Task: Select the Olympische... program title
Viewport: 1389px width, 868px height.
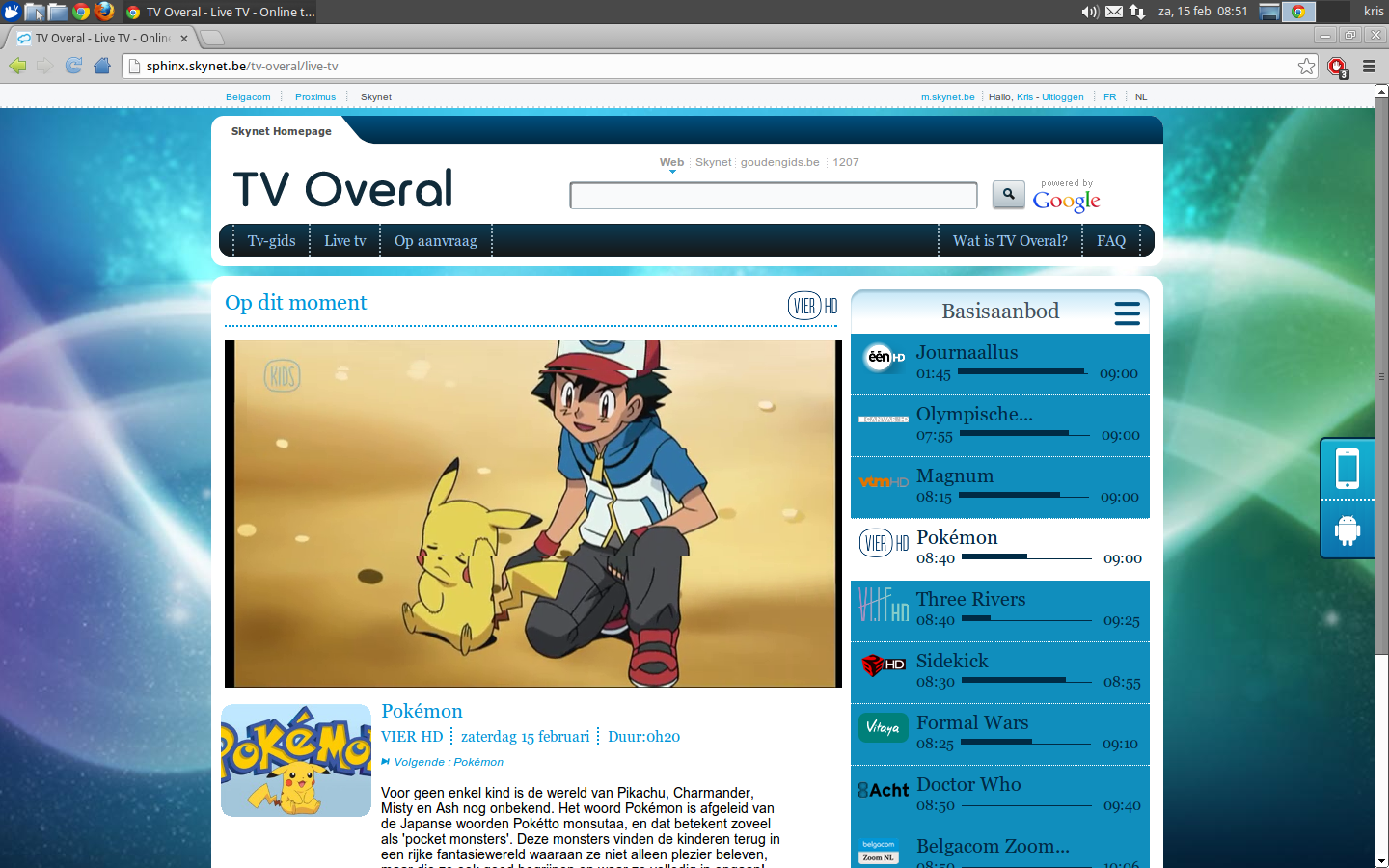Action: coord(974,414)
